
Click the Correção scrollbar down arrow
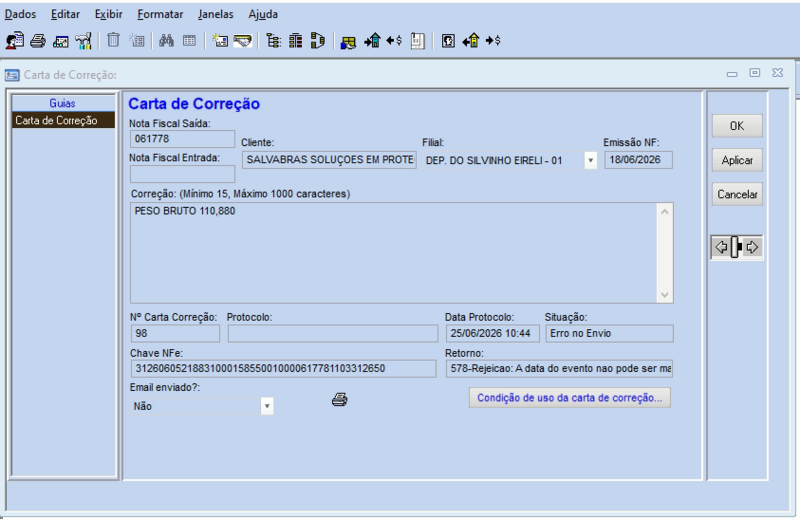(664, 294)
